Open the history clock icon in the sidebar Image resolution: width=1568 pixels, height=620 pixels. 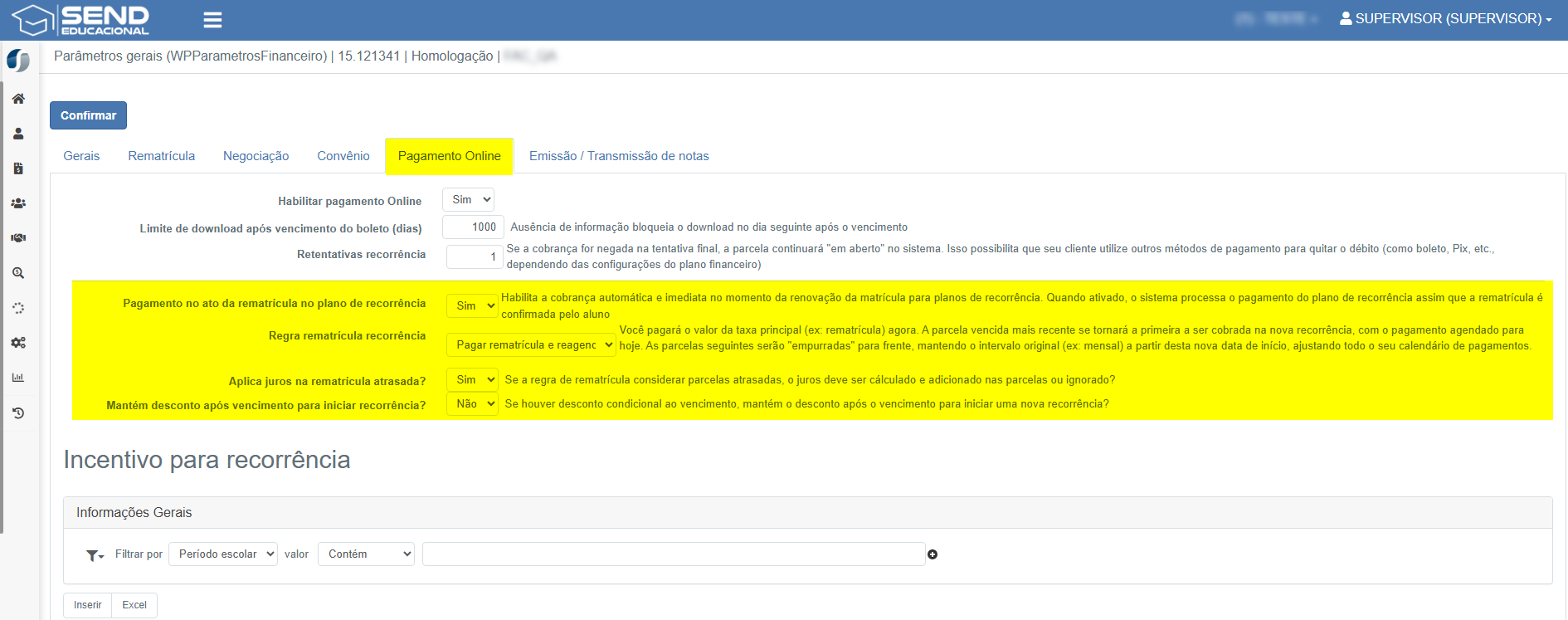[x=18, y=413]
